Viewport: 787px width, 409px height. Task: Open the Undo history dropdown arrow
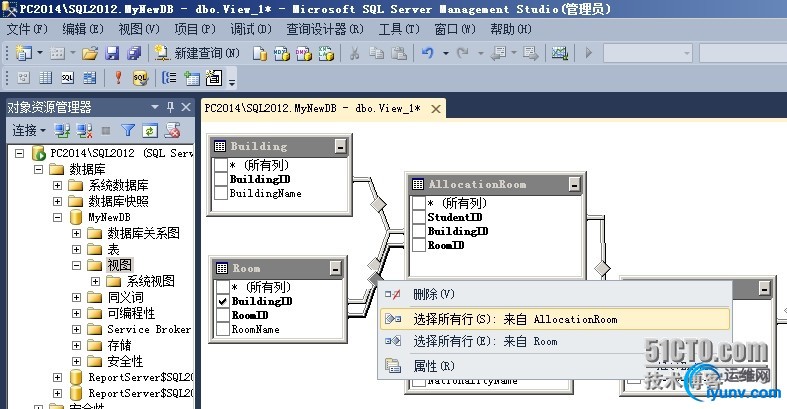point(445,53)
